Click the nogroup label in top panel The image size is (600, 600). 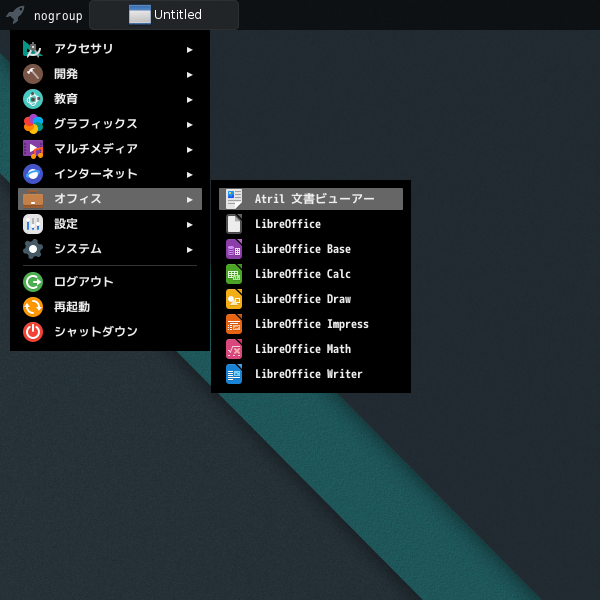coord(58,16)
